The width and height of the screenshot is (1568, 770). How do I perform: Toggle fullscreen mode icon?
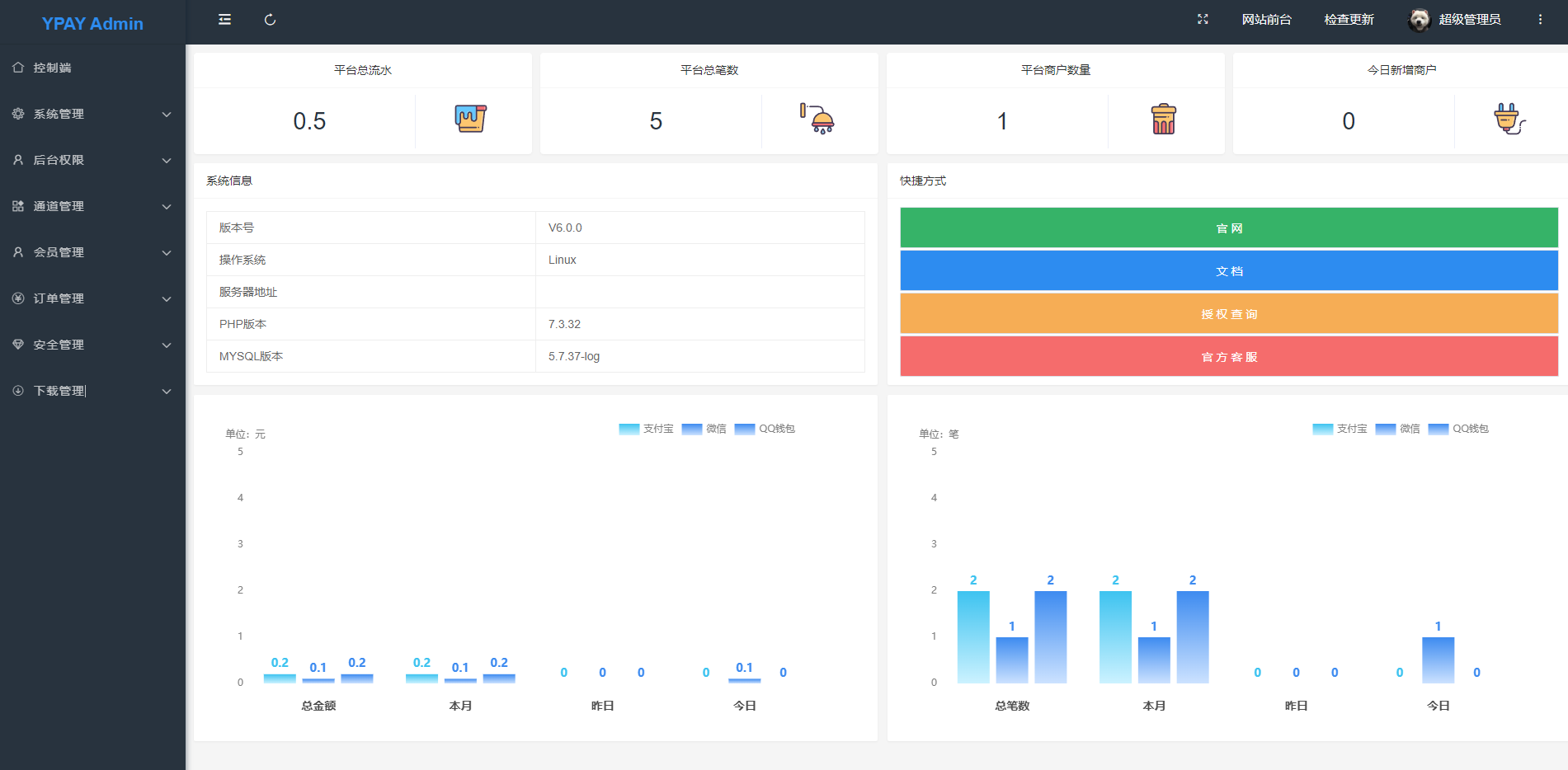pos(1203,20)
